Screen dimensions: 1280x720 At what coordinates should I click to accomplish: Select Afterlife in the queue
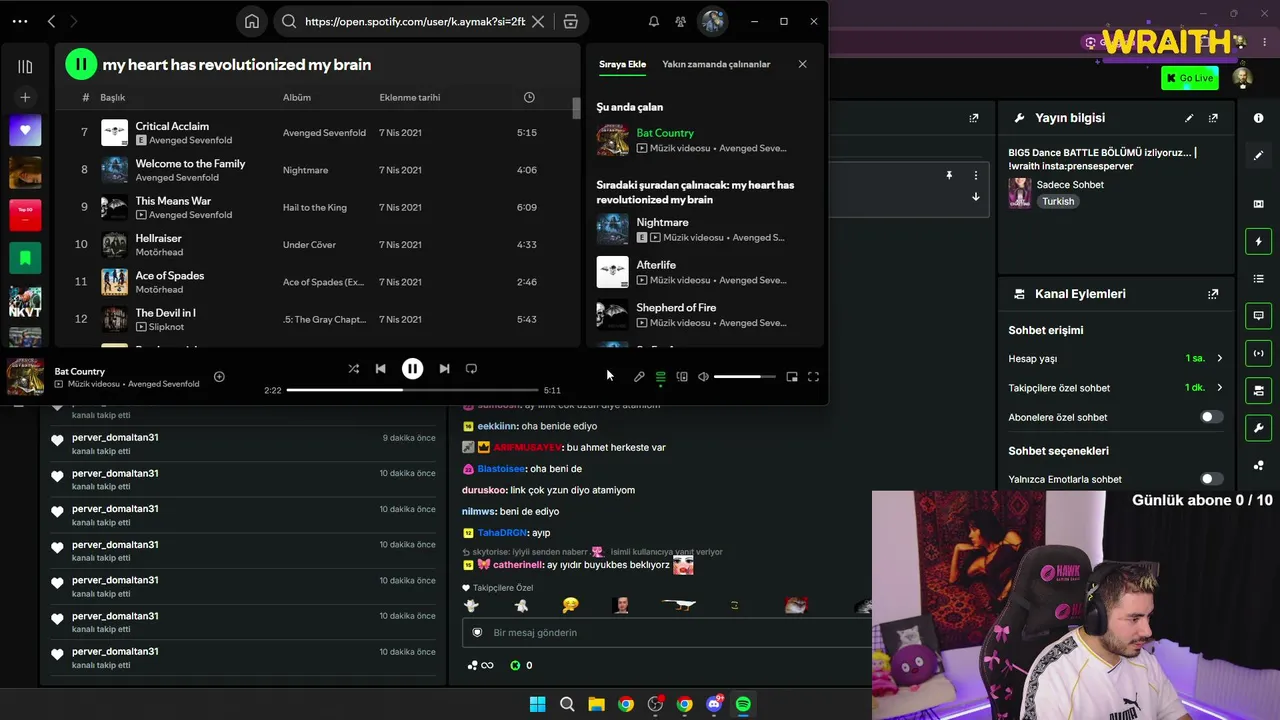click(x=704, y=272)
